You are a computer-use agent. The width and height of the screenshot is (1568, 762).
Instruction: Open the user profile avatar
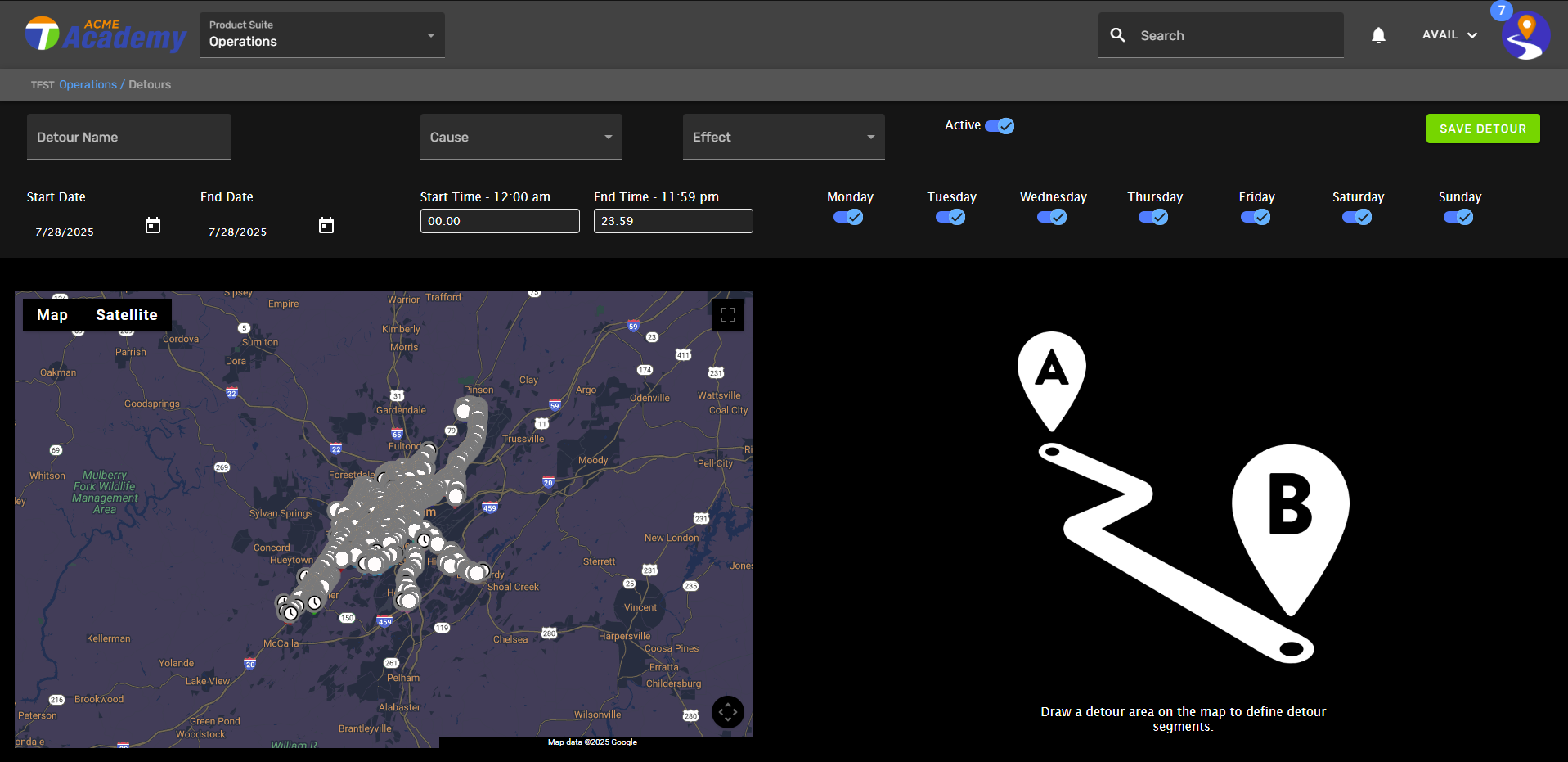pos(1525,37)
